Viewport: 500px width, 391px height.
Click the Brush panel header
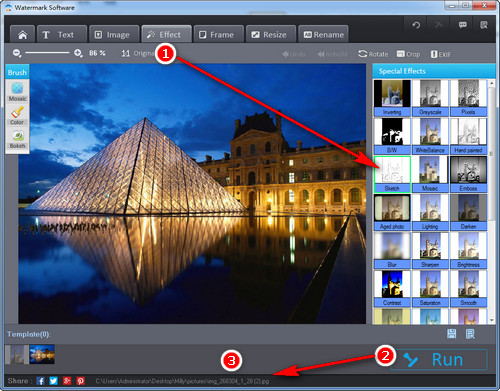tap(17, 72)
